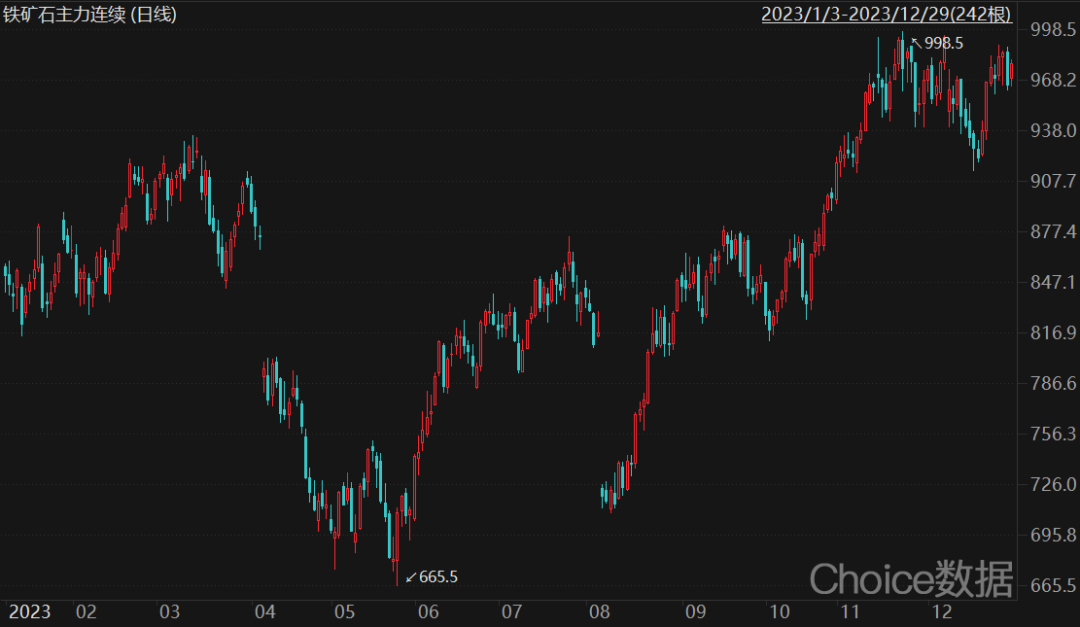Click the 04 month marker on time axis
Screen dimensions: 1080x627
(264, 612)
